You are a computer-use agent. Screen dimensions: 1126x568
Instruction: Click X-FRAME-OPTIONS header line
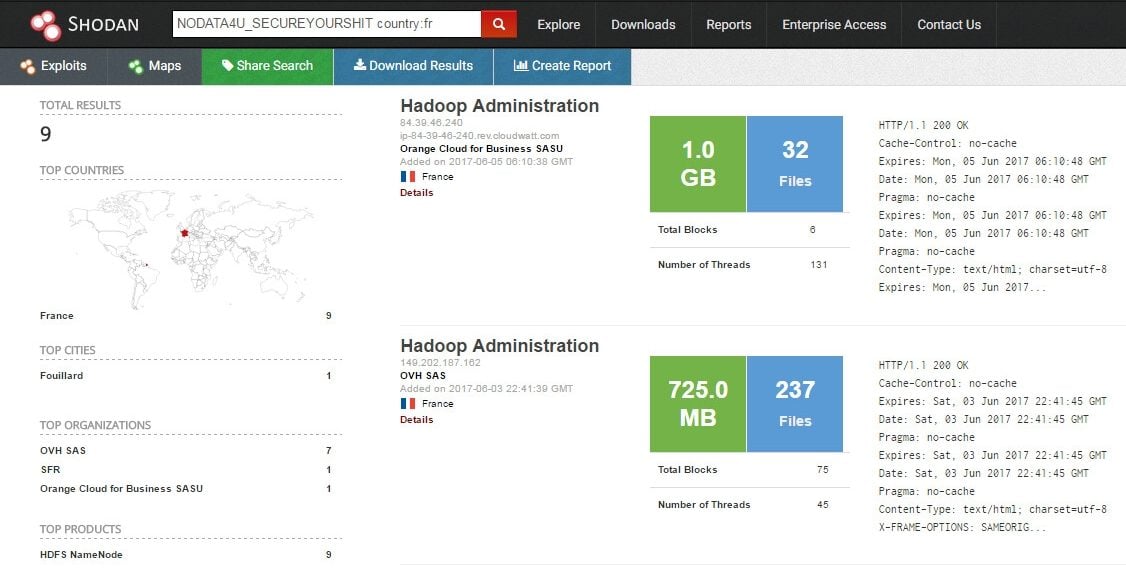[x=962, y=527]
